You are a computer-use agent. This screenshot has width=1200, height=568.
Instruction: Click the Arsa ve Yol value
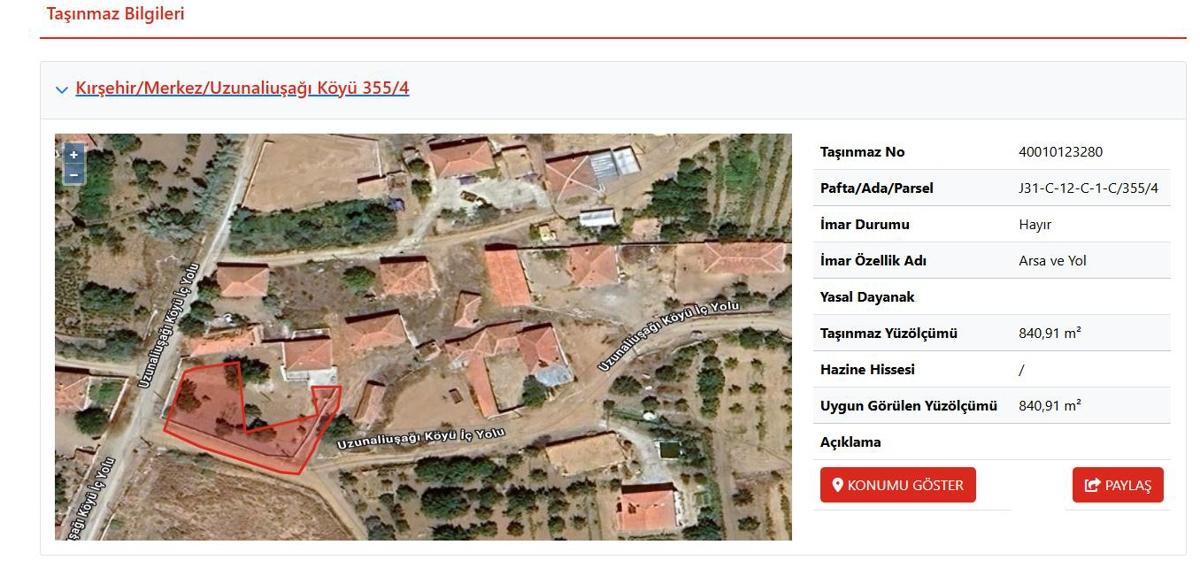click(x=1052, y=261)
